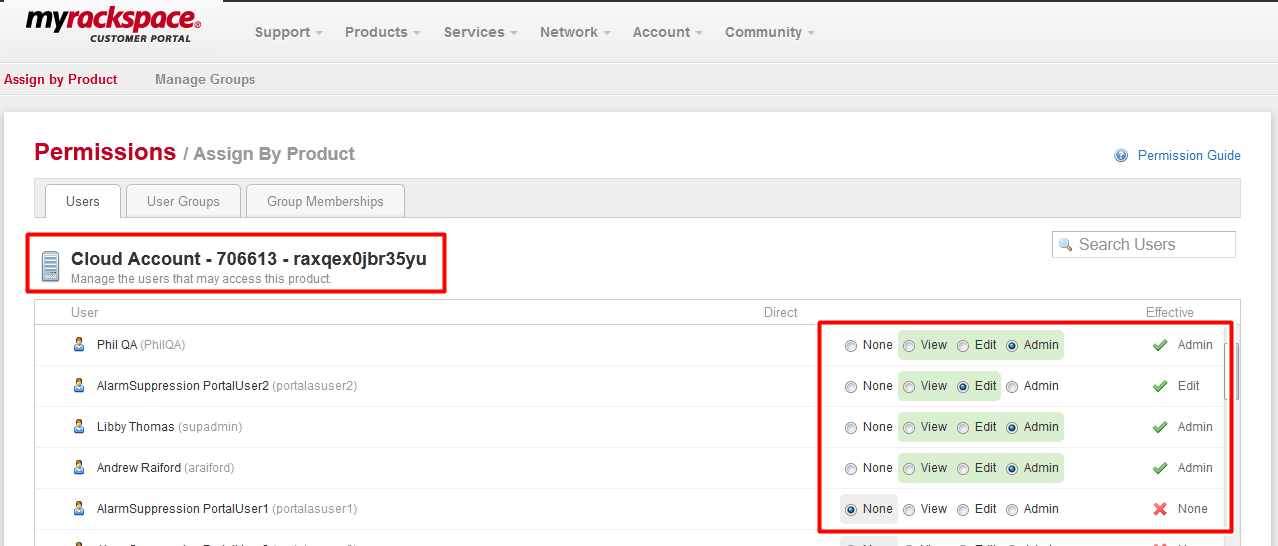Select Edit radio for AlarmSuppression PortalUser1

coord(963,510)
